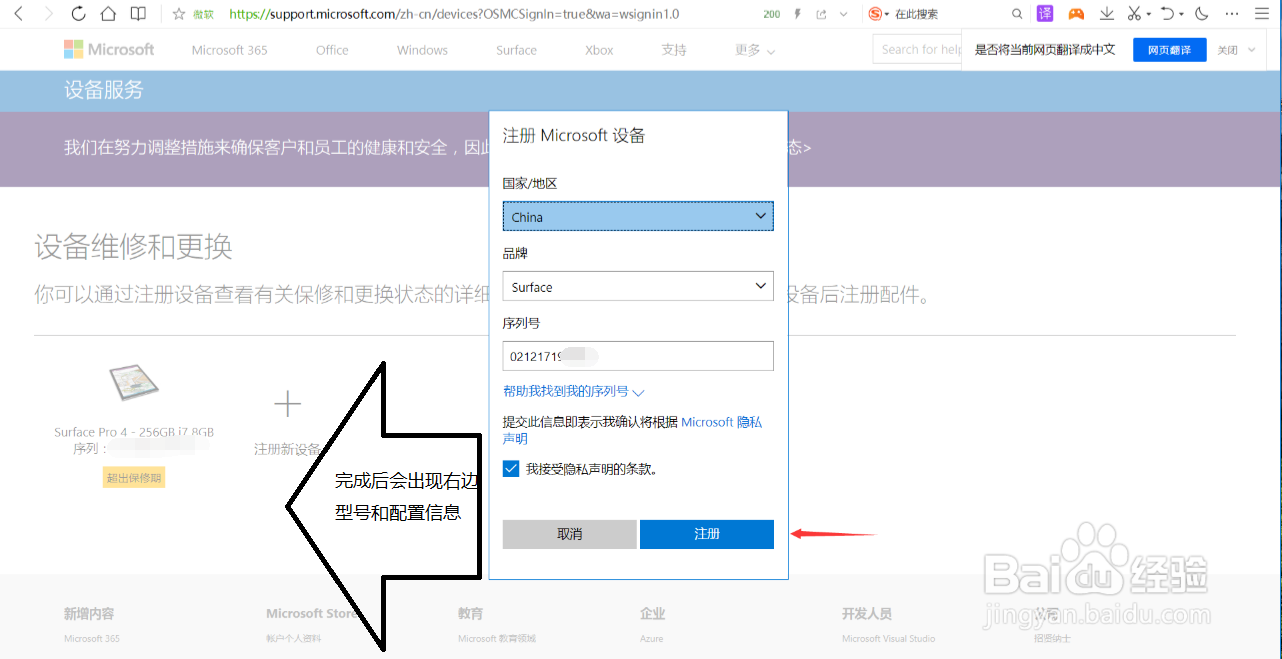Viewport: 1282px width, 659px height.
Task: Focus the Search for help field
Action: pos(917,49)
